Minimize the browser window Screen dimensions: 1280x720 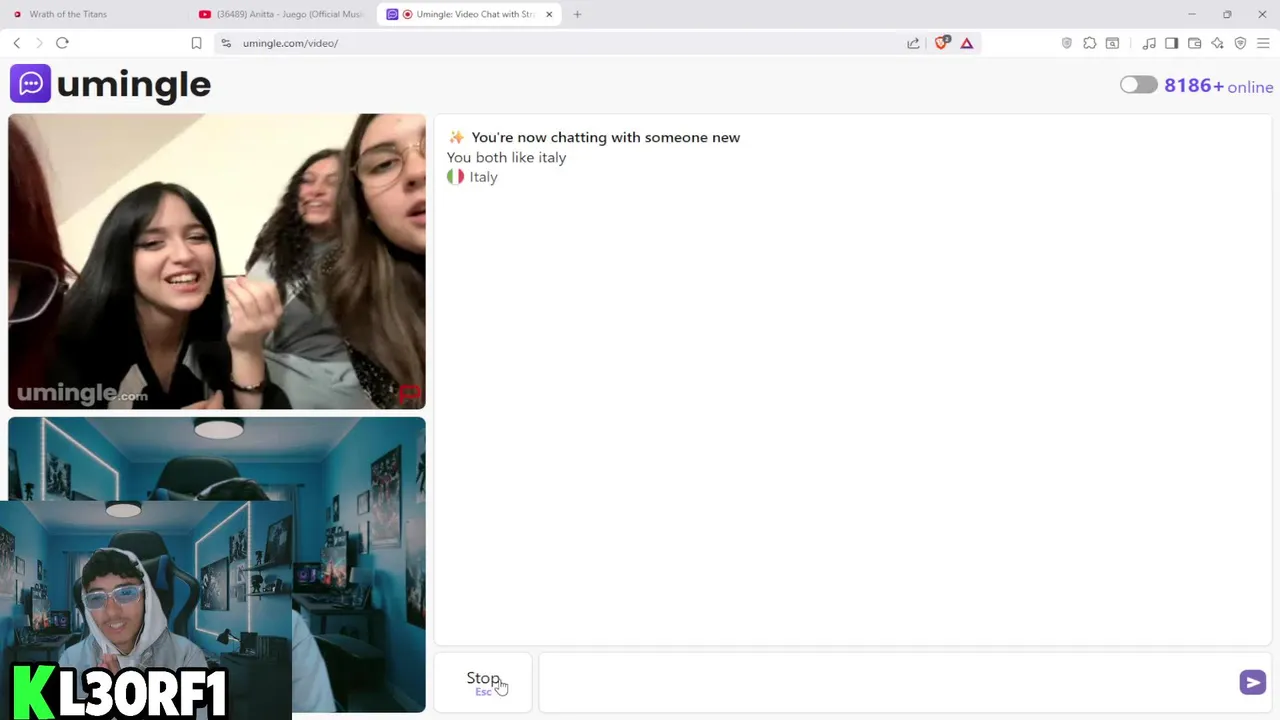[x=1191, y=14]
